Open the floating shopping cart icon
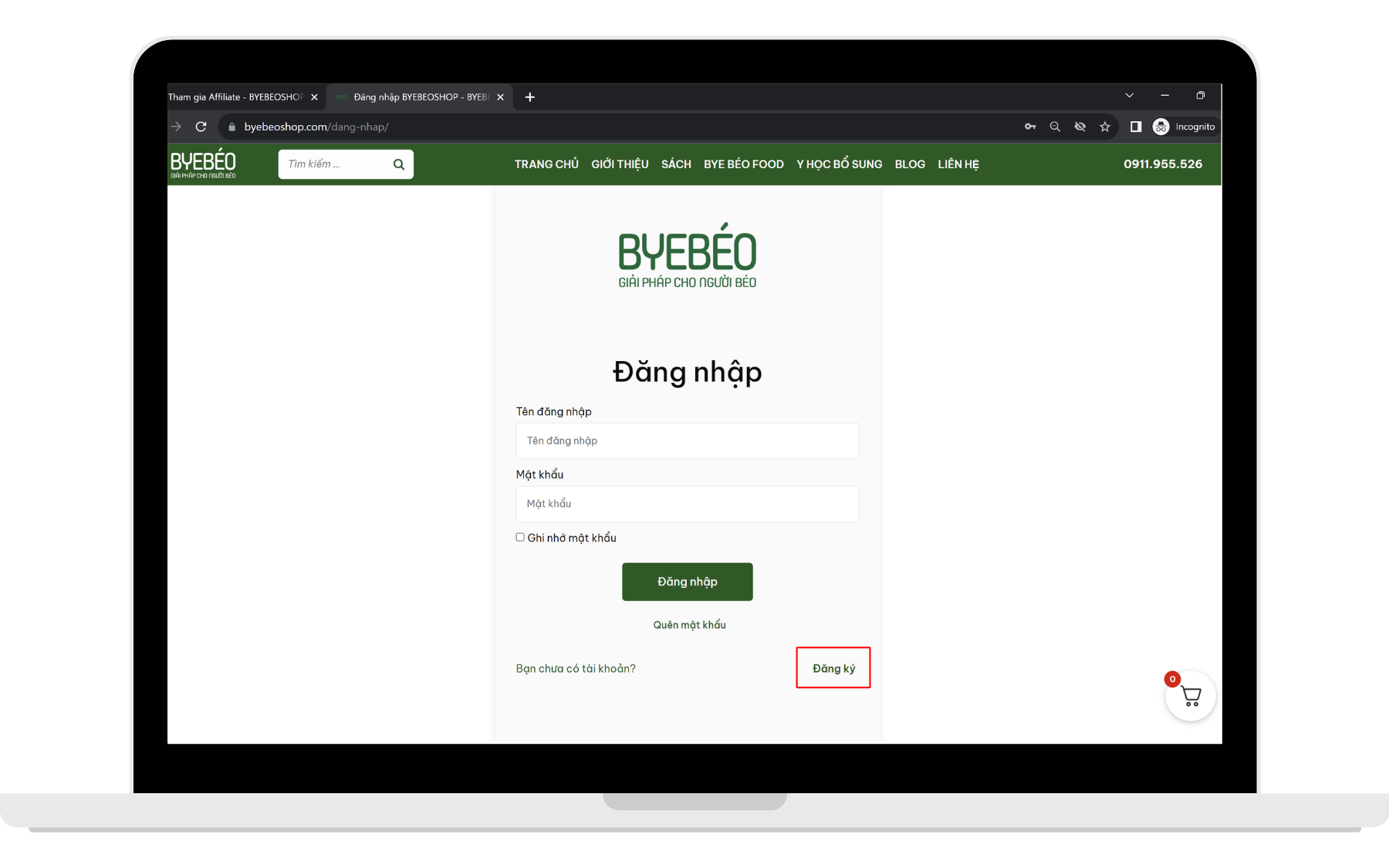 pyautogui.click(x=1191, y=696)
